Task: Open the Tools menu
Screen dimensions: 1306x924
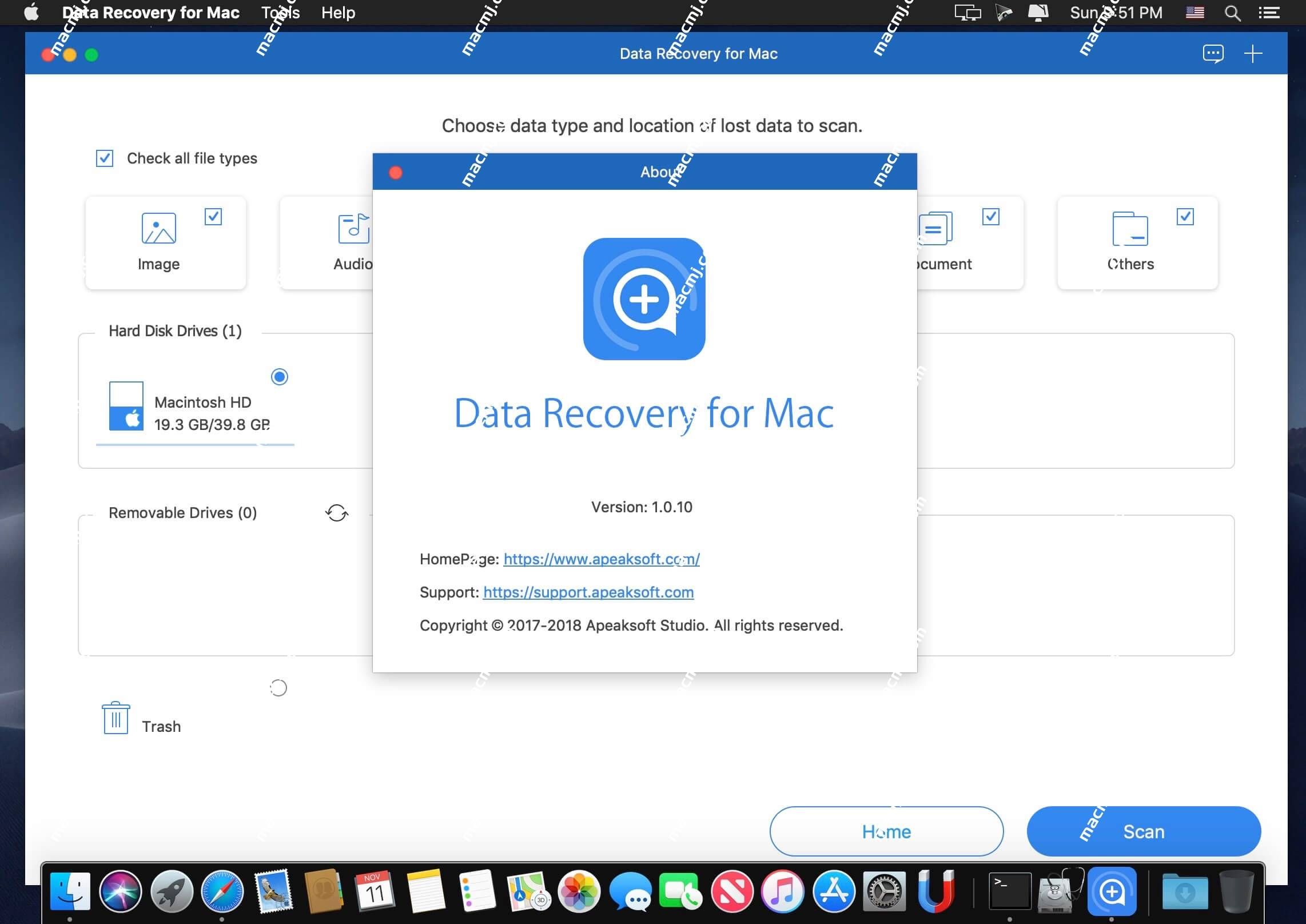Action: click(x=281, y=13)
